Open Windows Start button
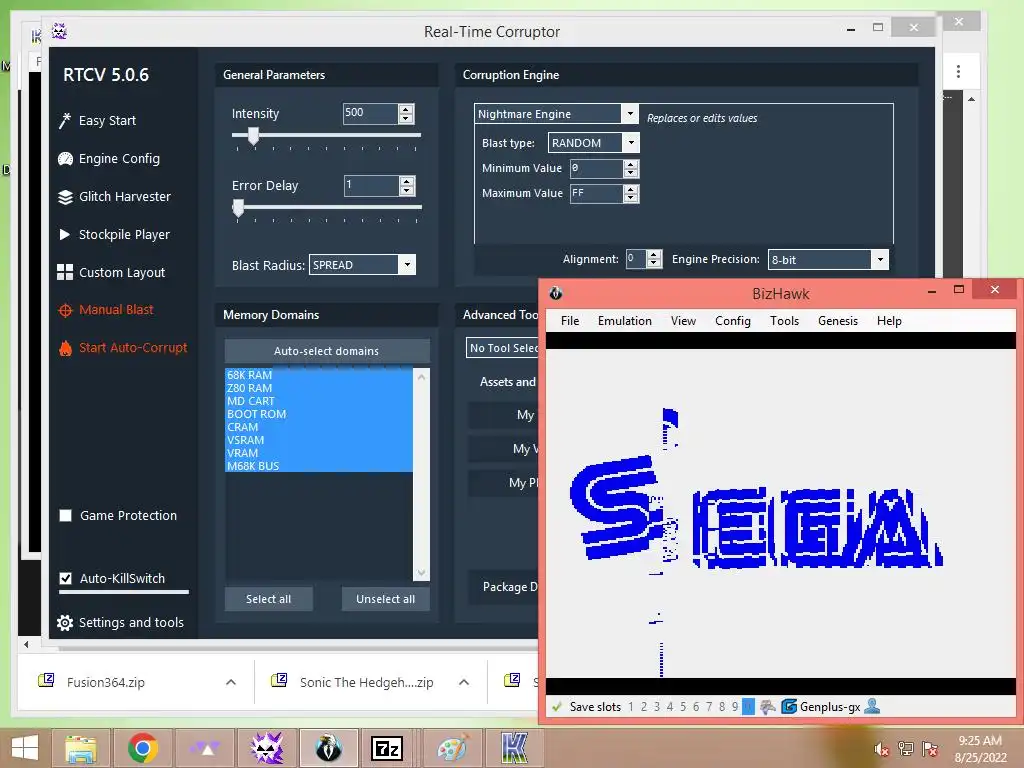Screen dimensions: 1024x768 25,748
